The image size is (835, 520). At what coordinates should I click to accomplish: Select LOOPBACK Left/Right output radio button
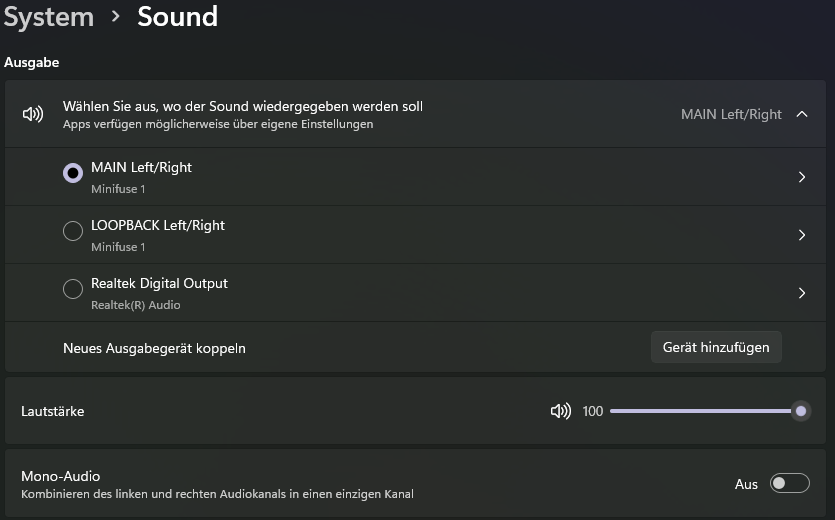coord(73,231)
